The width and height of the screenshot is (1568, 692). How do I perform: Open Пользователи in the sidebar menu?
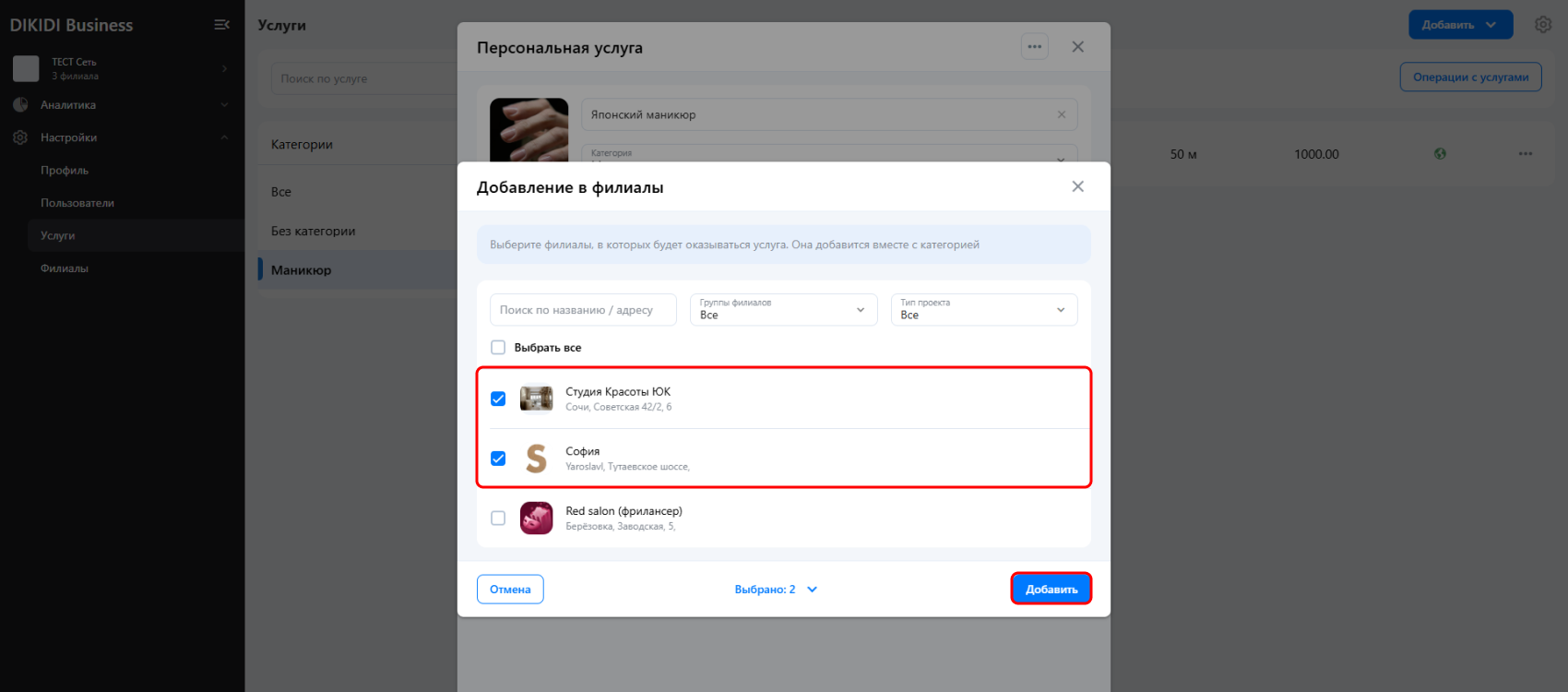pyautogui.click(x=77, y=203)
